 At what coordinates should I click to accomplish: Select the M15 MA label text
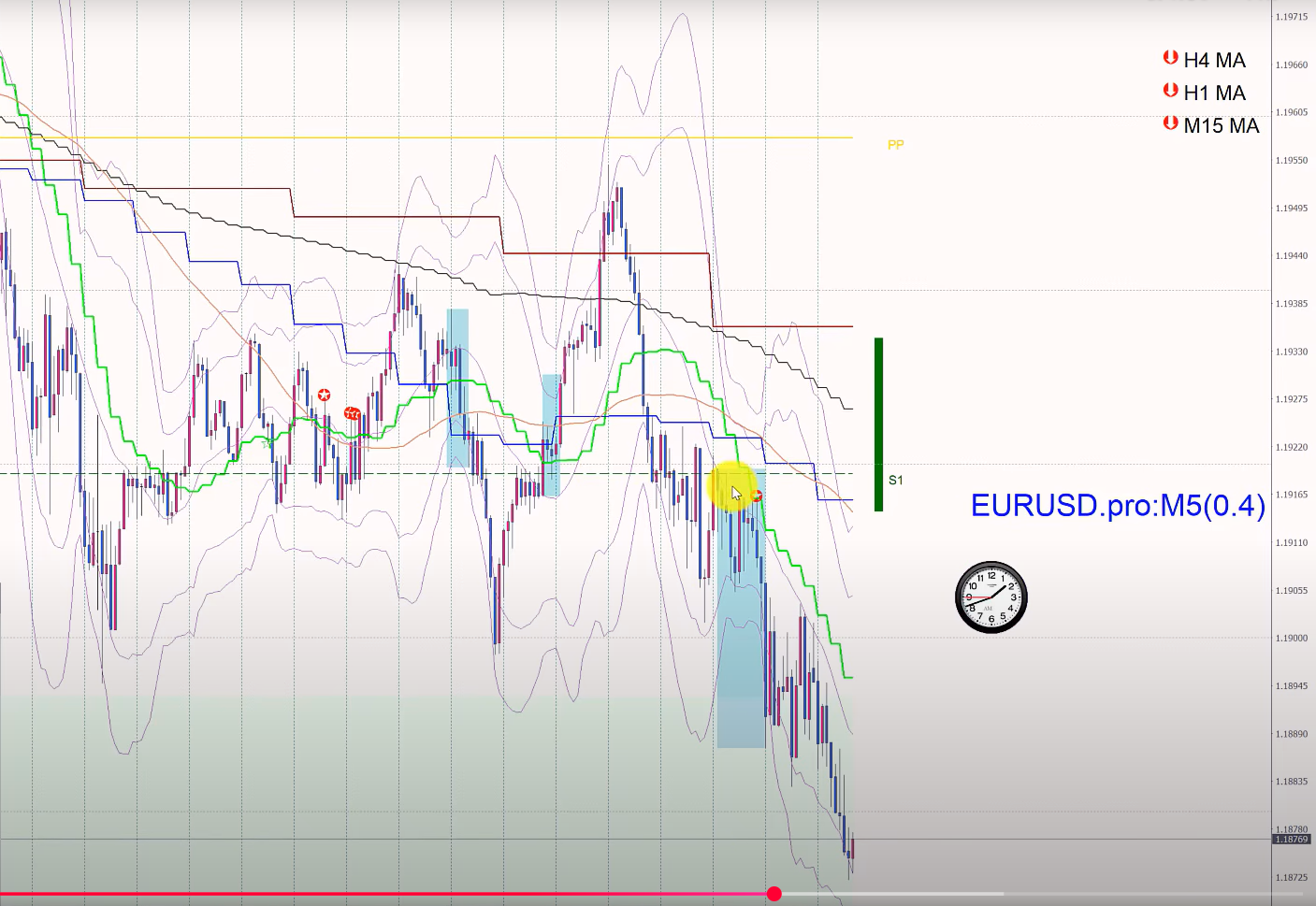point(1221,126)
